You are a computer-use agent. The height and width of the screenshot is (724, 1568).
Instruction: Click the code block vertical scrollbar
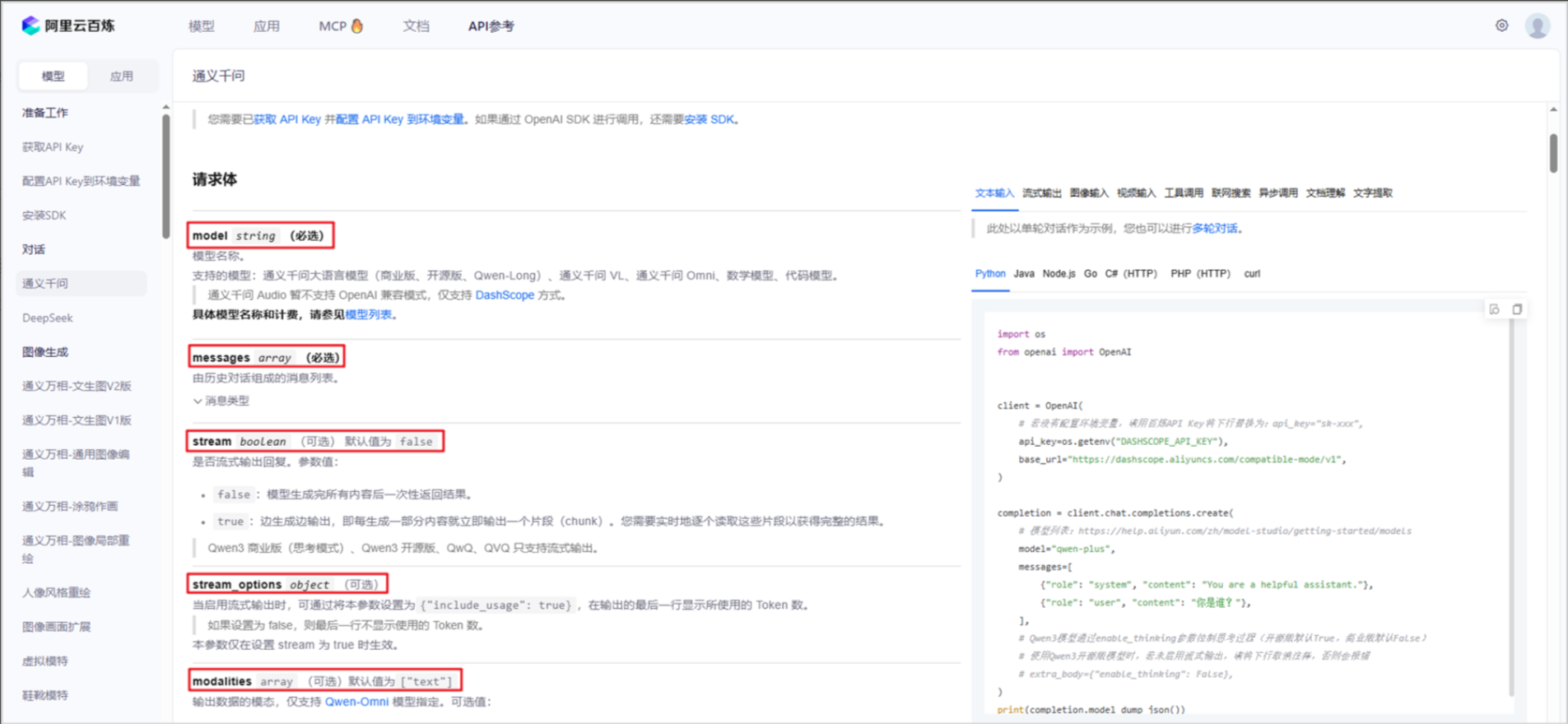pyautogui.click(x=1511, y=508)
